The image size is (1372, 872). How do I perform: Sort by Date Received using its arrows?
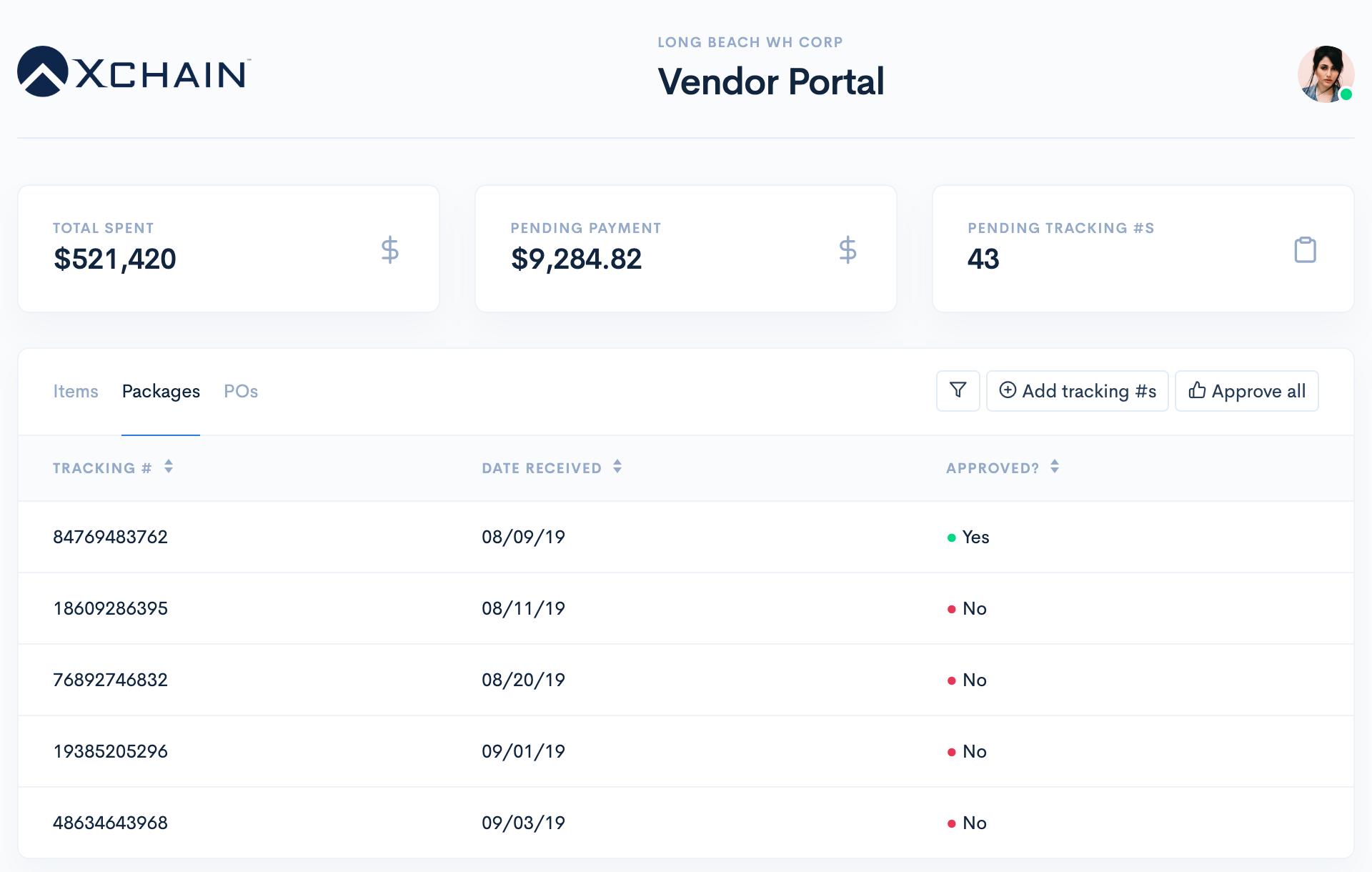click(x=617, y=467)
